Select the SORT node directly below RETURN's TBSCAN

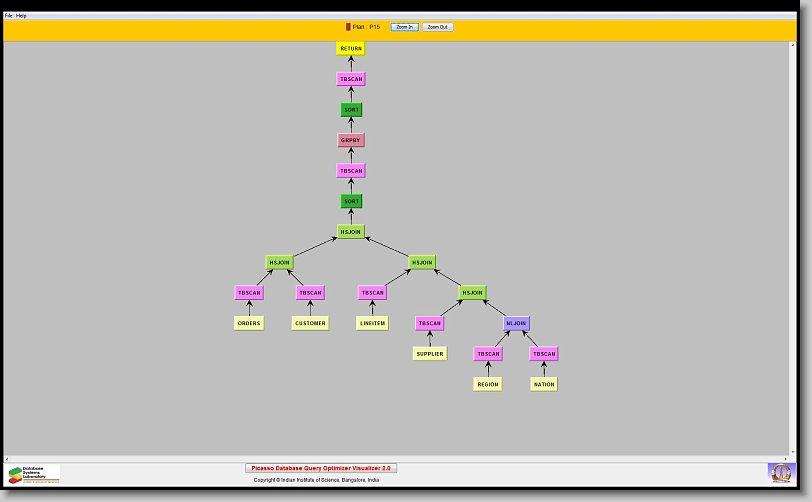351,110
